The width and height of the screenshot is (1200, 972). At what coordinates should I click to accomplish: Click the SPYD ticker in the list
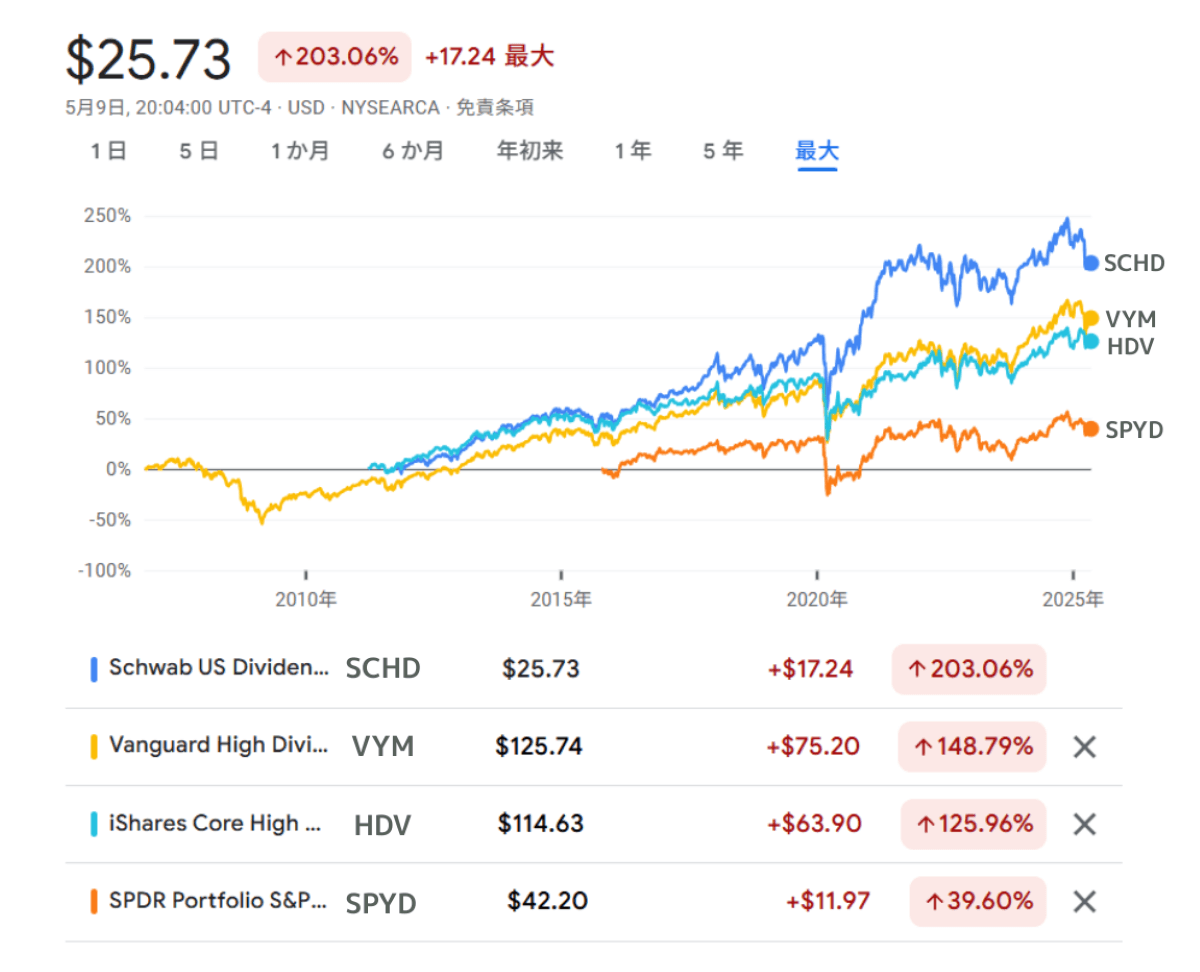point(381,903)
